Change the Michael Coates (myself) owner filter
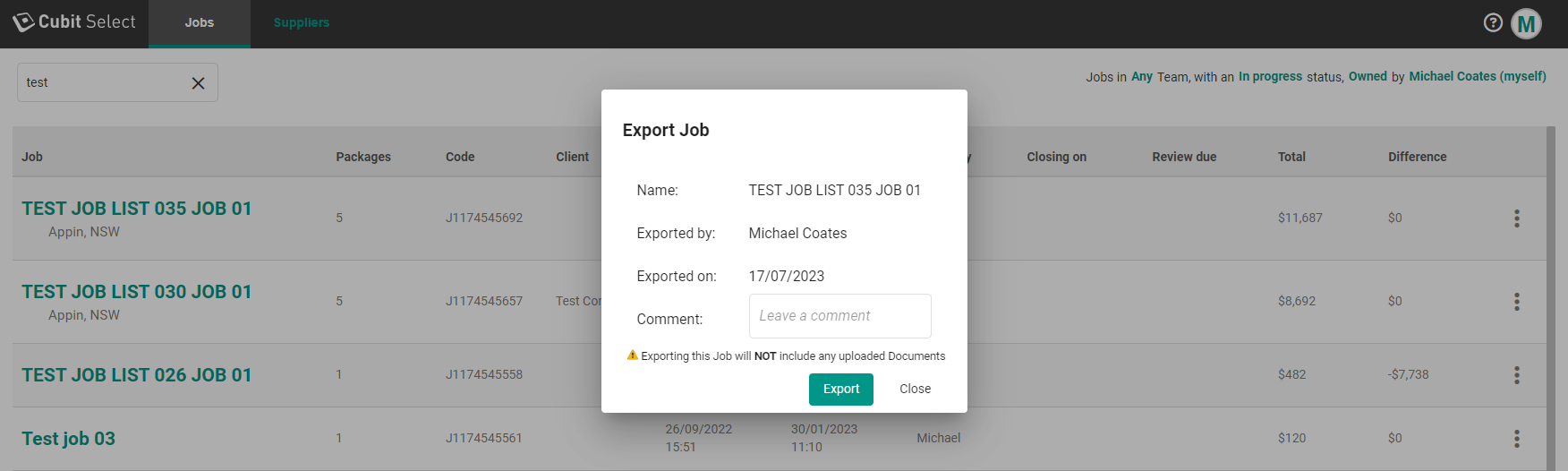This screenshot has width=1568, height=471. tap(1477, 77)
